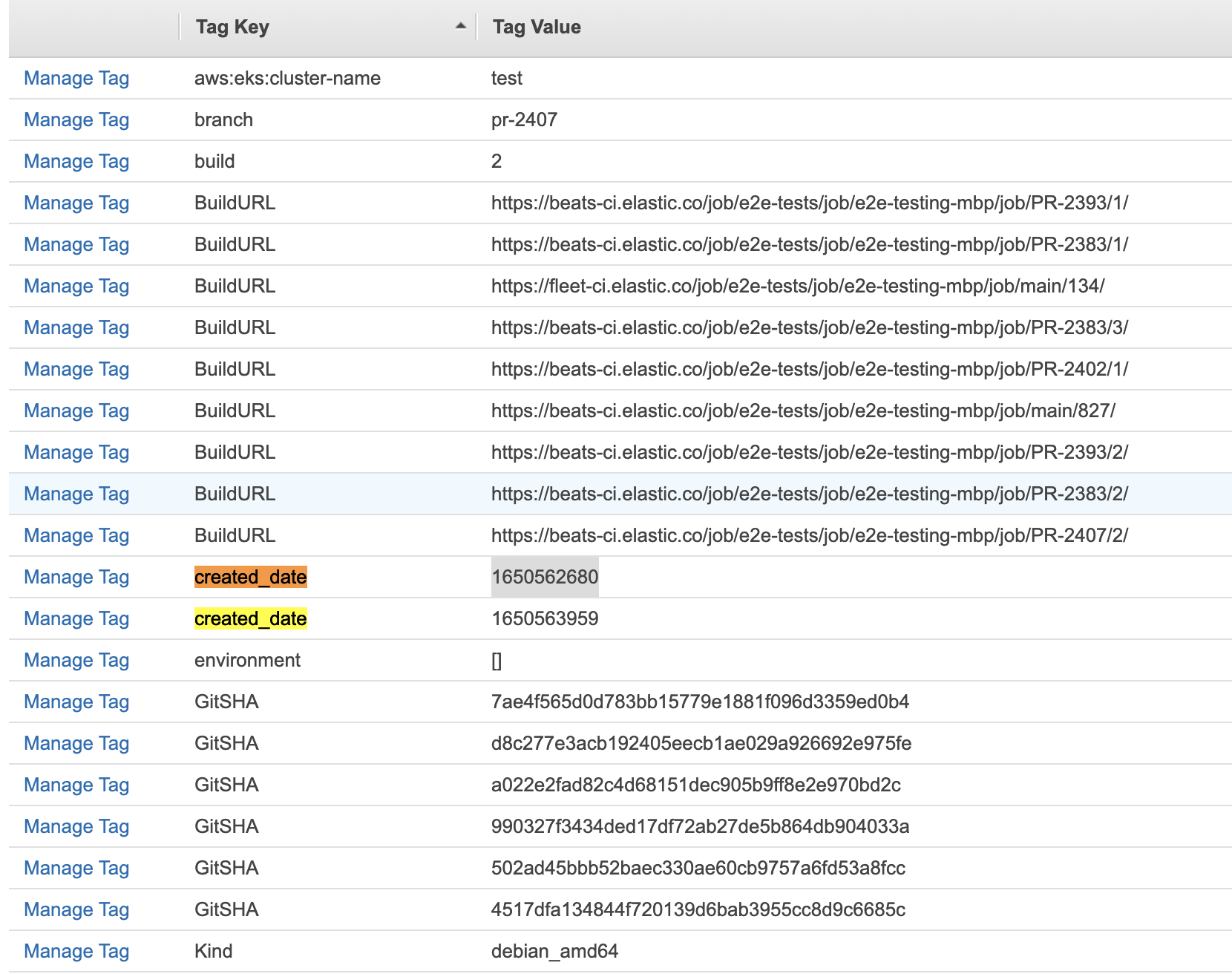Select the PR-2393/1/ build URL value

tap(810, 203)
